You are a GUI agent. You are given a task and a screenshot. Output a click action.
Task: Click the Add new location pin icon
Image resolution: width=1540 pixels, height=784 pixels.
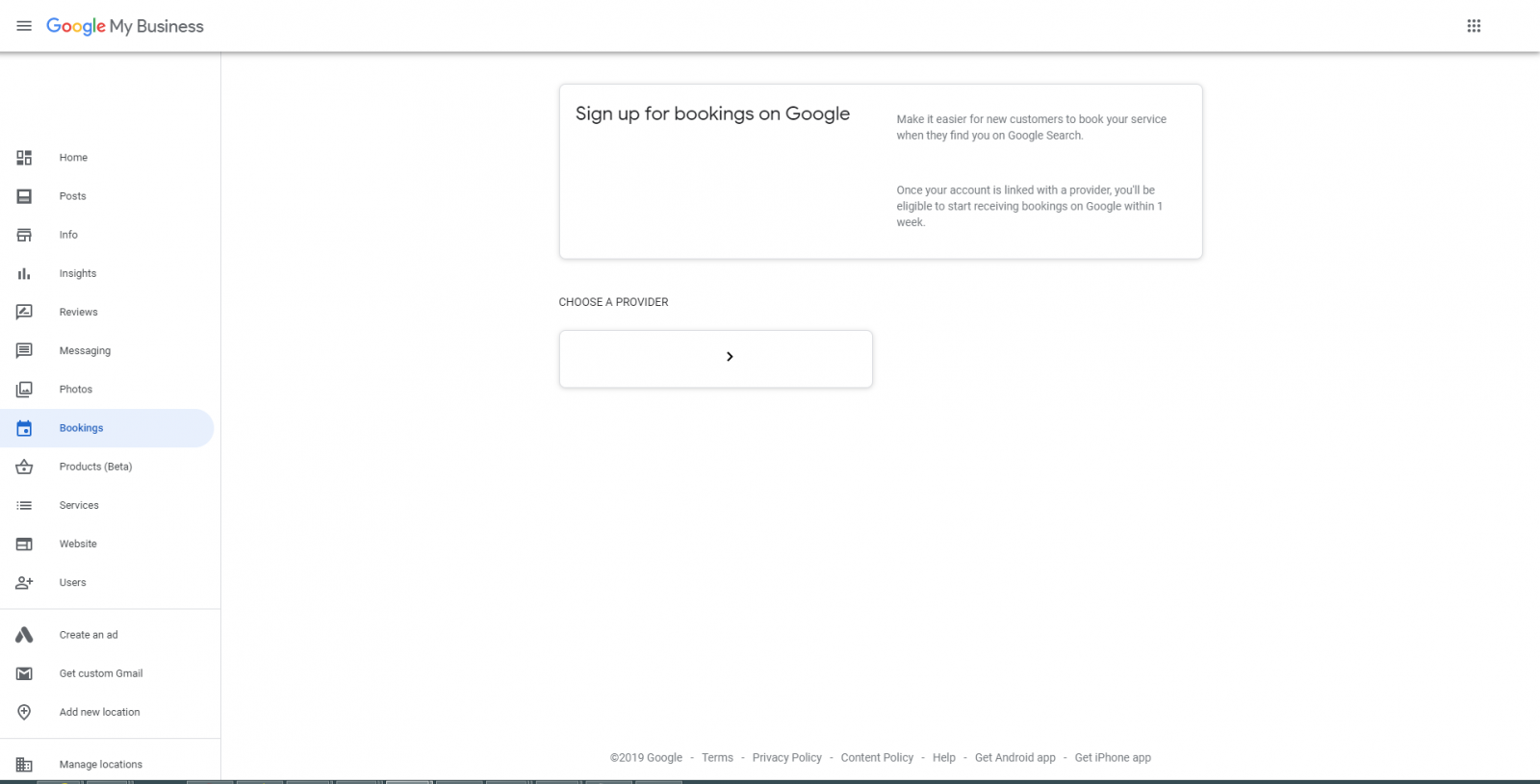[24, 712]
